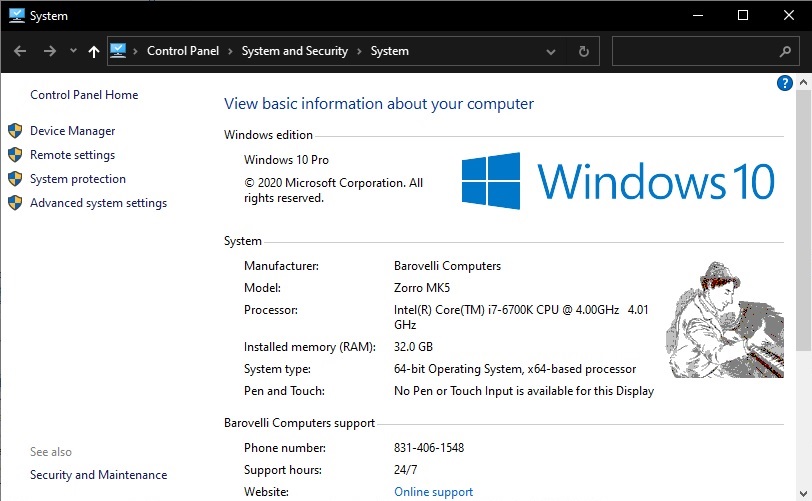Open the recent locations dropdown arrow
The height and width of the screenshot is (501, 812).
[x=73, y=51]
